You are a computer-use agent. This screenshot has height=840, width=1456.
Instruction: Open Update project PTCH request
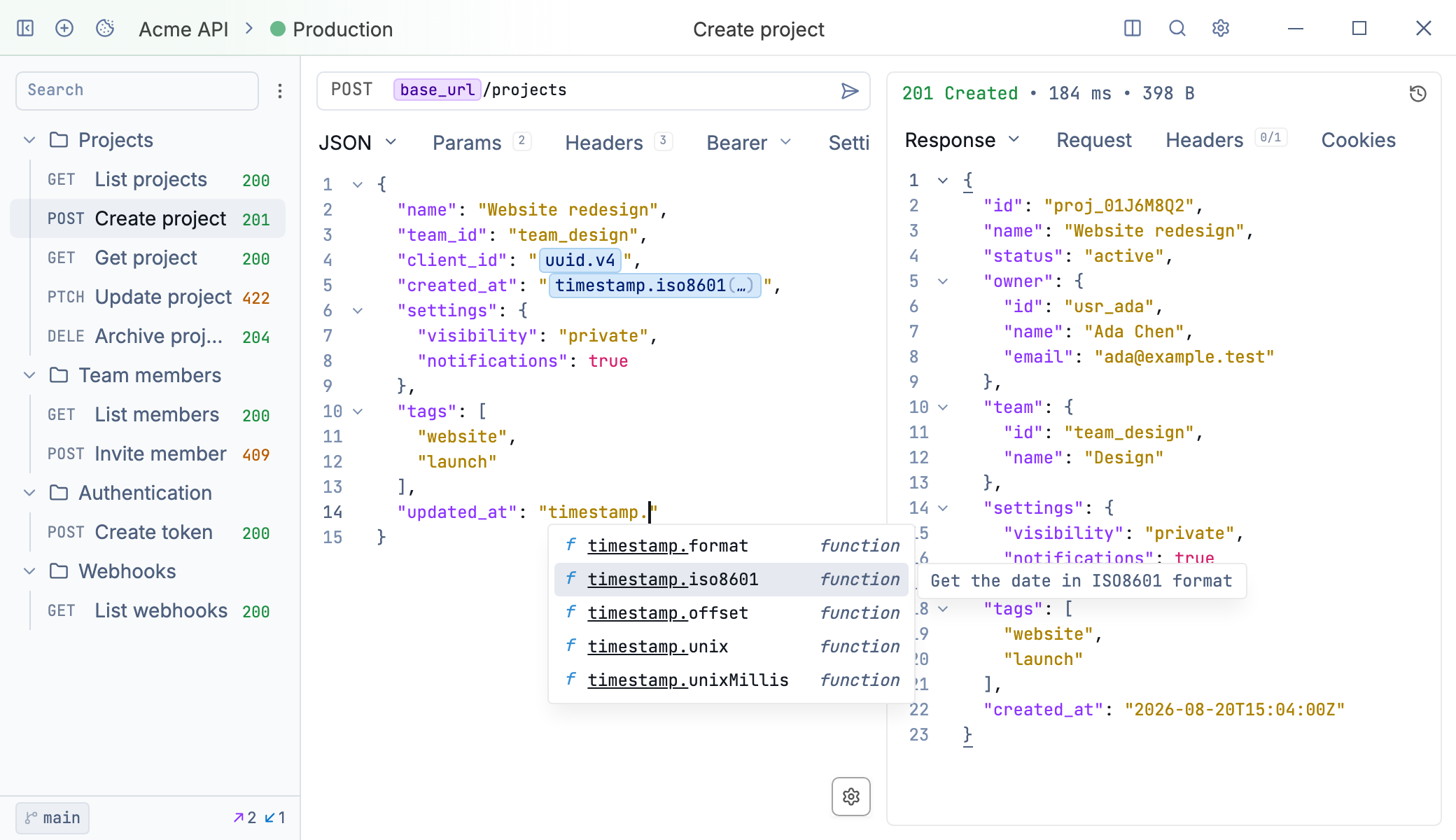click(x=148, y=297)
